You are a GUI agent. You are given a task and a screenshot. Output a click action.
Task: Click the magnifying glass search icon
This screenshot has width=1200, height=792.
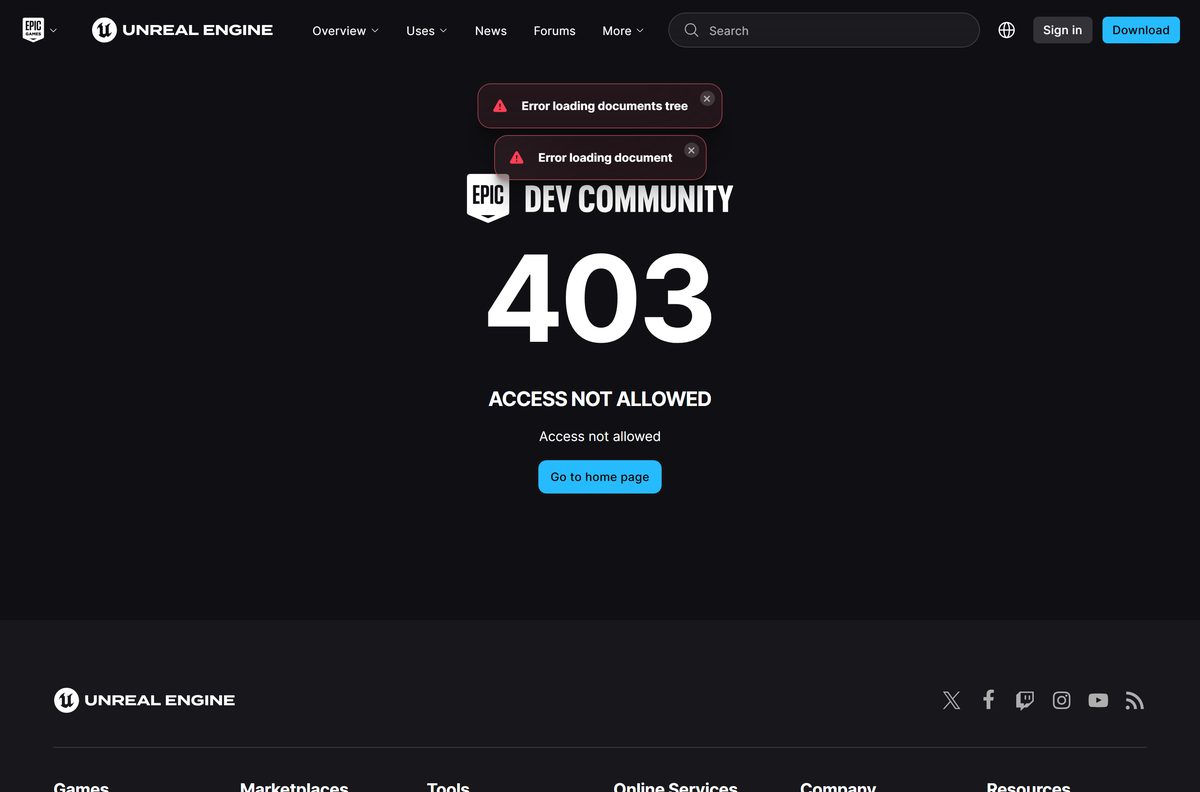point(691,30)
